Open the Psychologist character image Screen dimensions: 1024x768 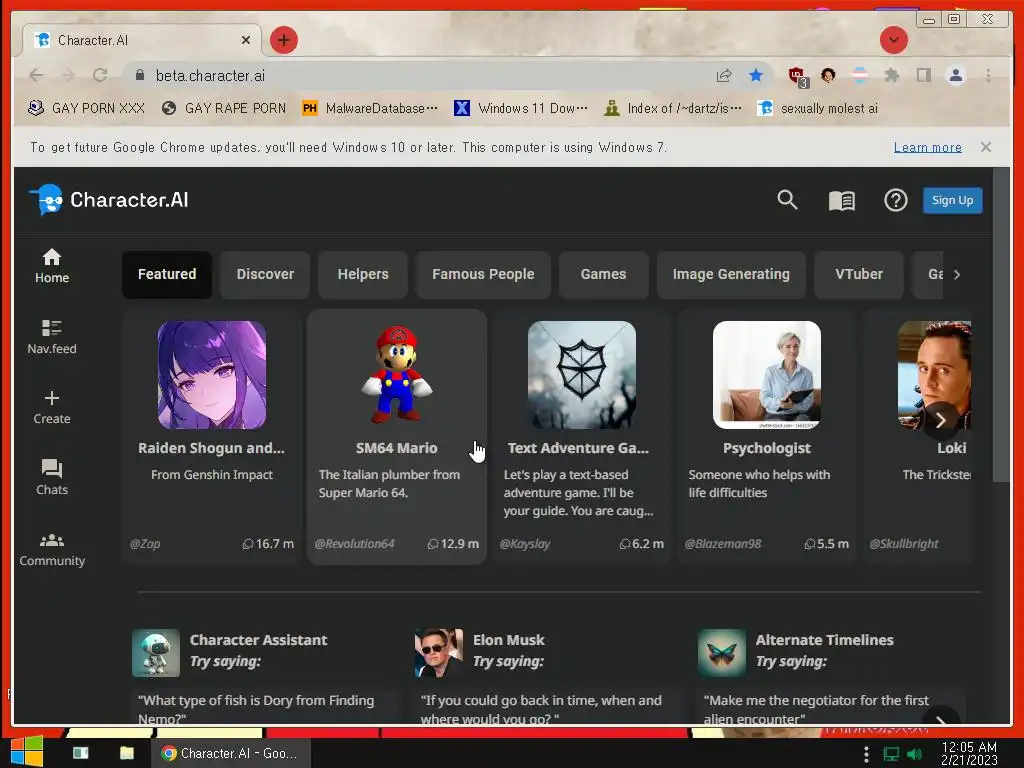click(x=767, y=375)
